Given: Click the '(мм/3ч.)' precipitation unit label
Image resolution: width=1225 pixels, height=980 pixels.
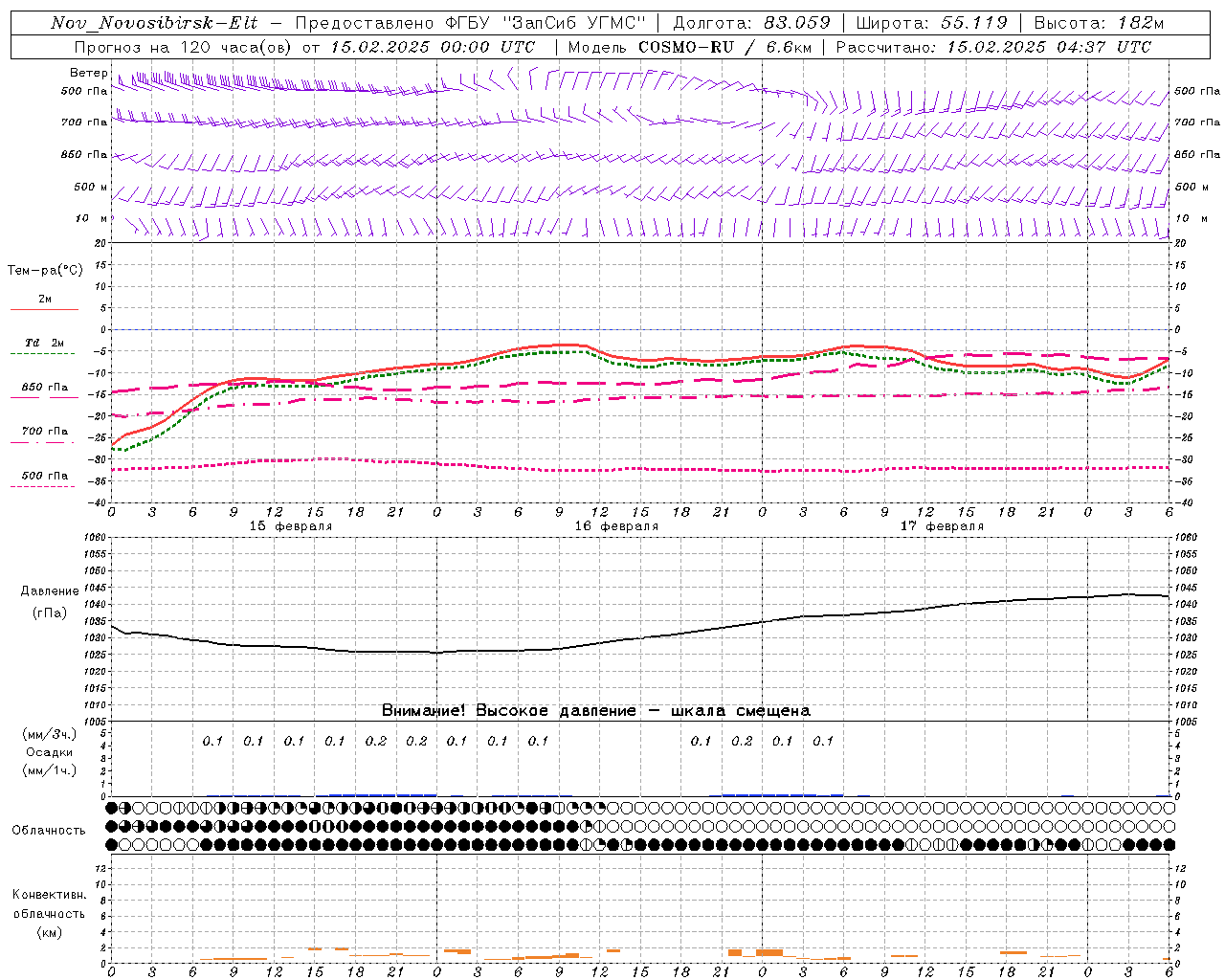Looking at the screenshot, I should click(50, 734).
